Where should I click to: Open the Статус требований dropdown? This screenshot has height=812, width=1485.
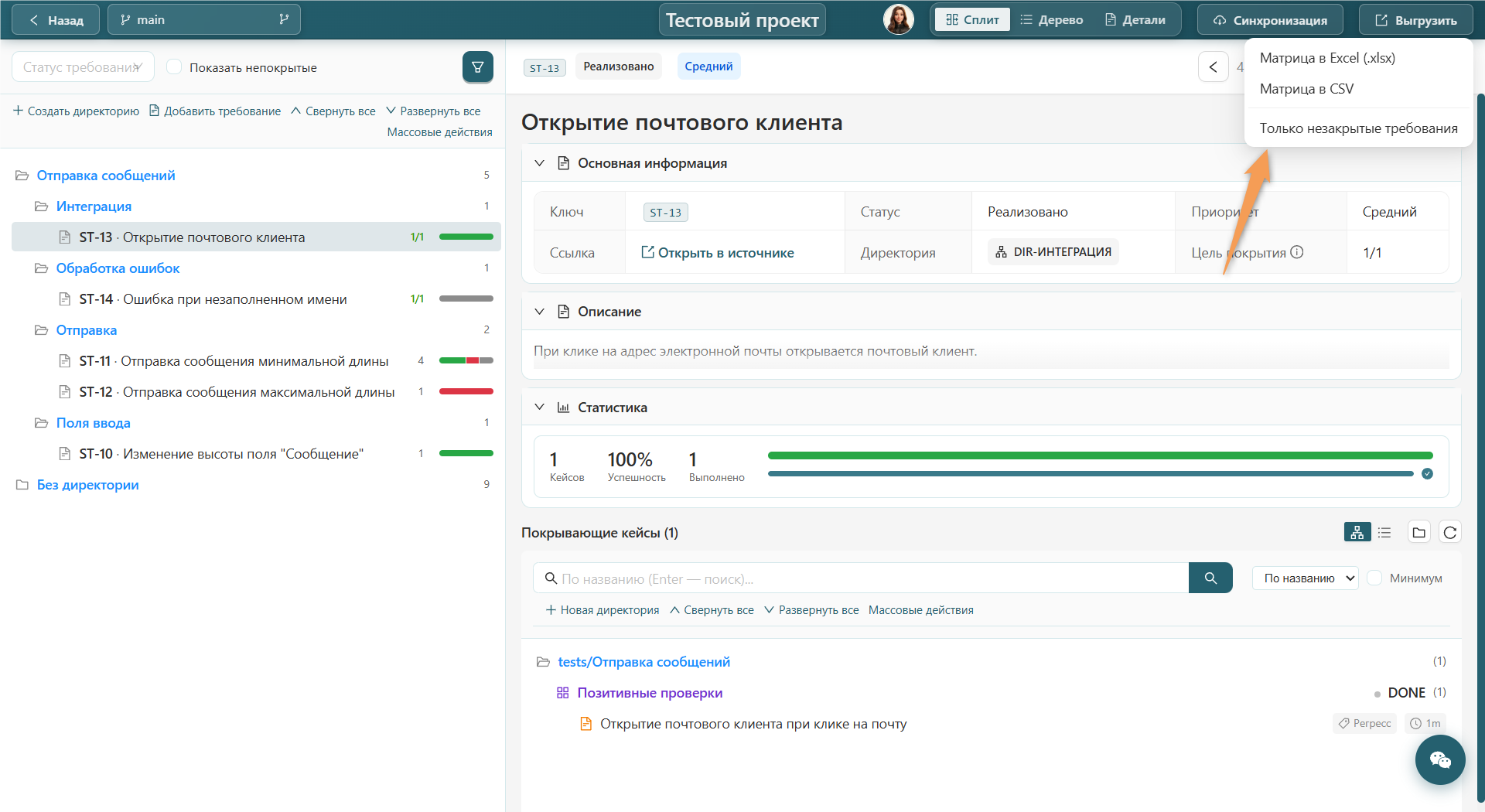(x=83, y=67)
